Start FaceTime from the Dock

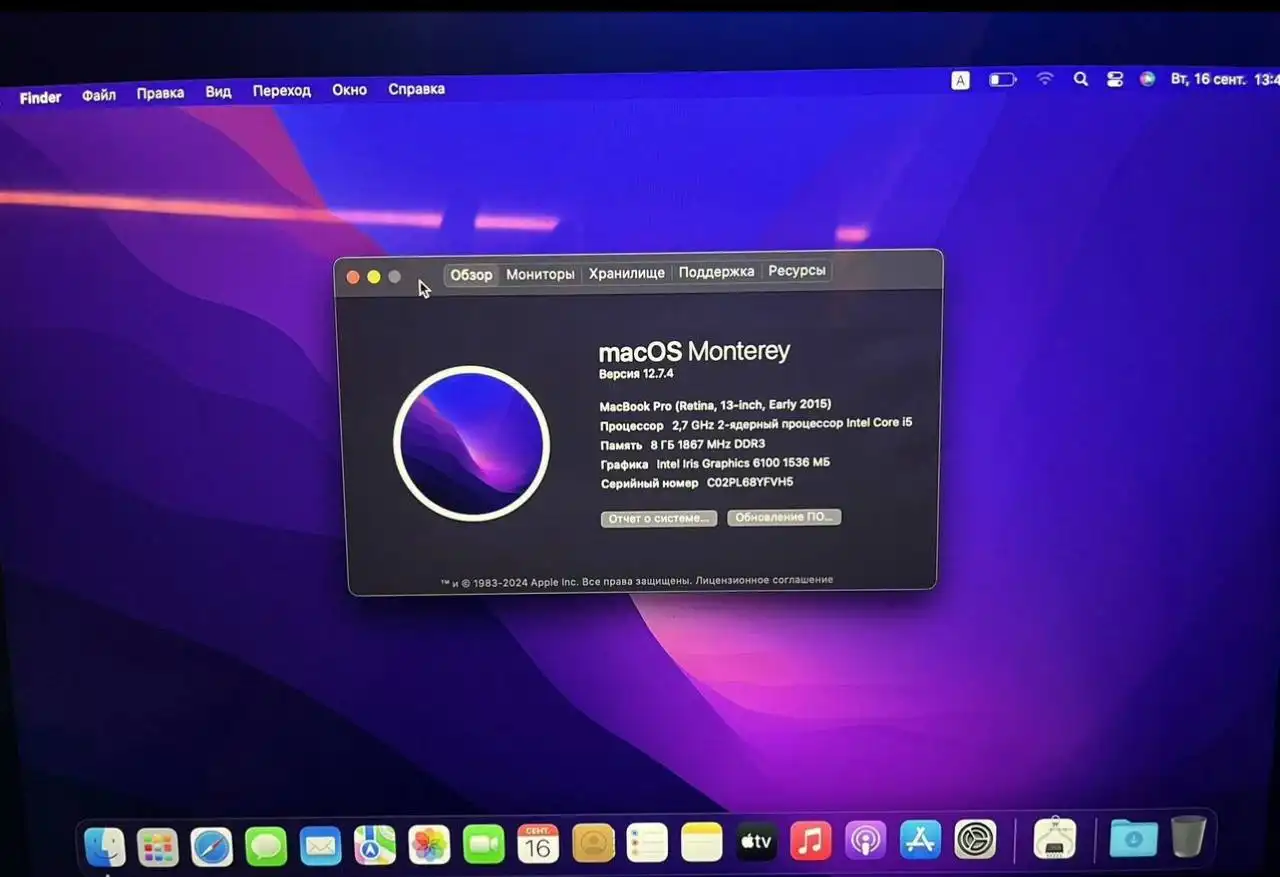[x=484, y=843]
